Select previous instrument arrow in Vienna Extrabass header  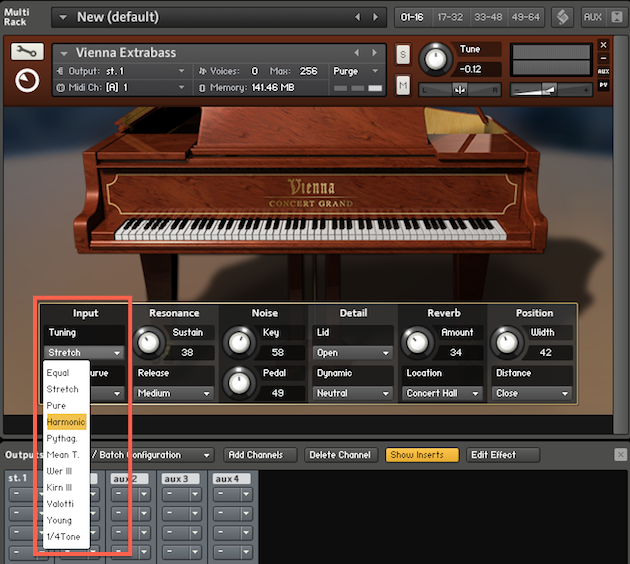356,53
